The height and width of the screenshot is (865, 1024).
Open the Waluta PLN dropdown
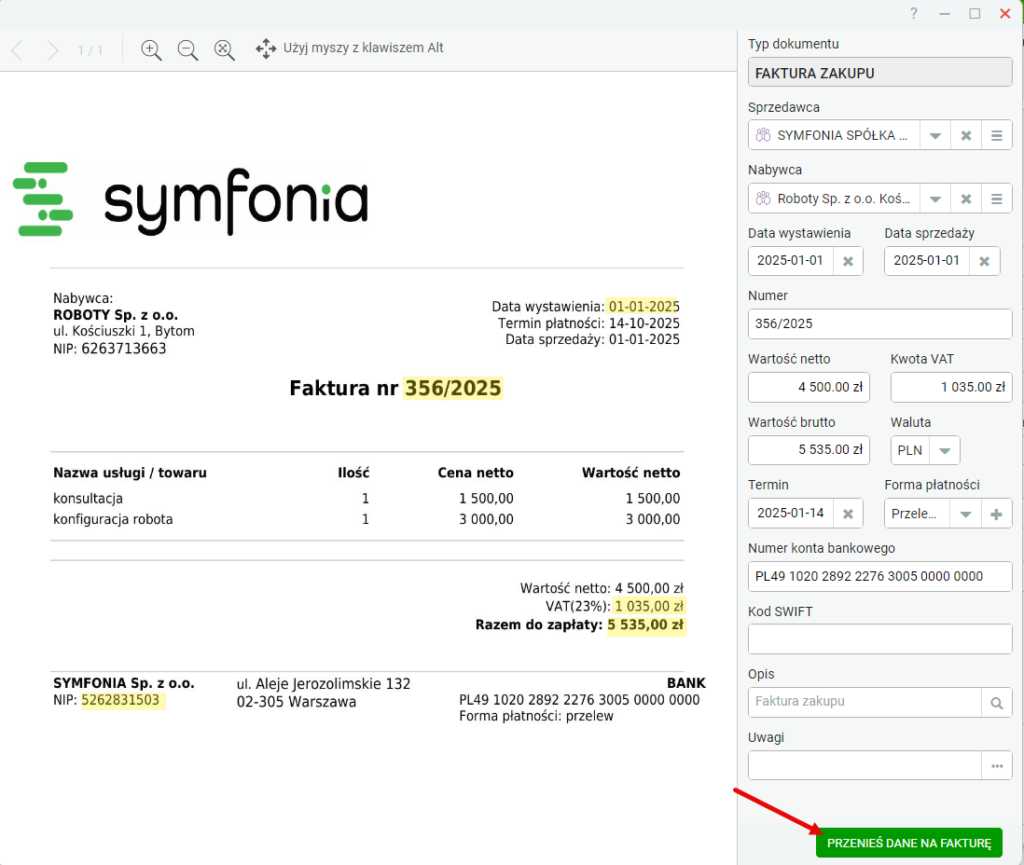944,450
